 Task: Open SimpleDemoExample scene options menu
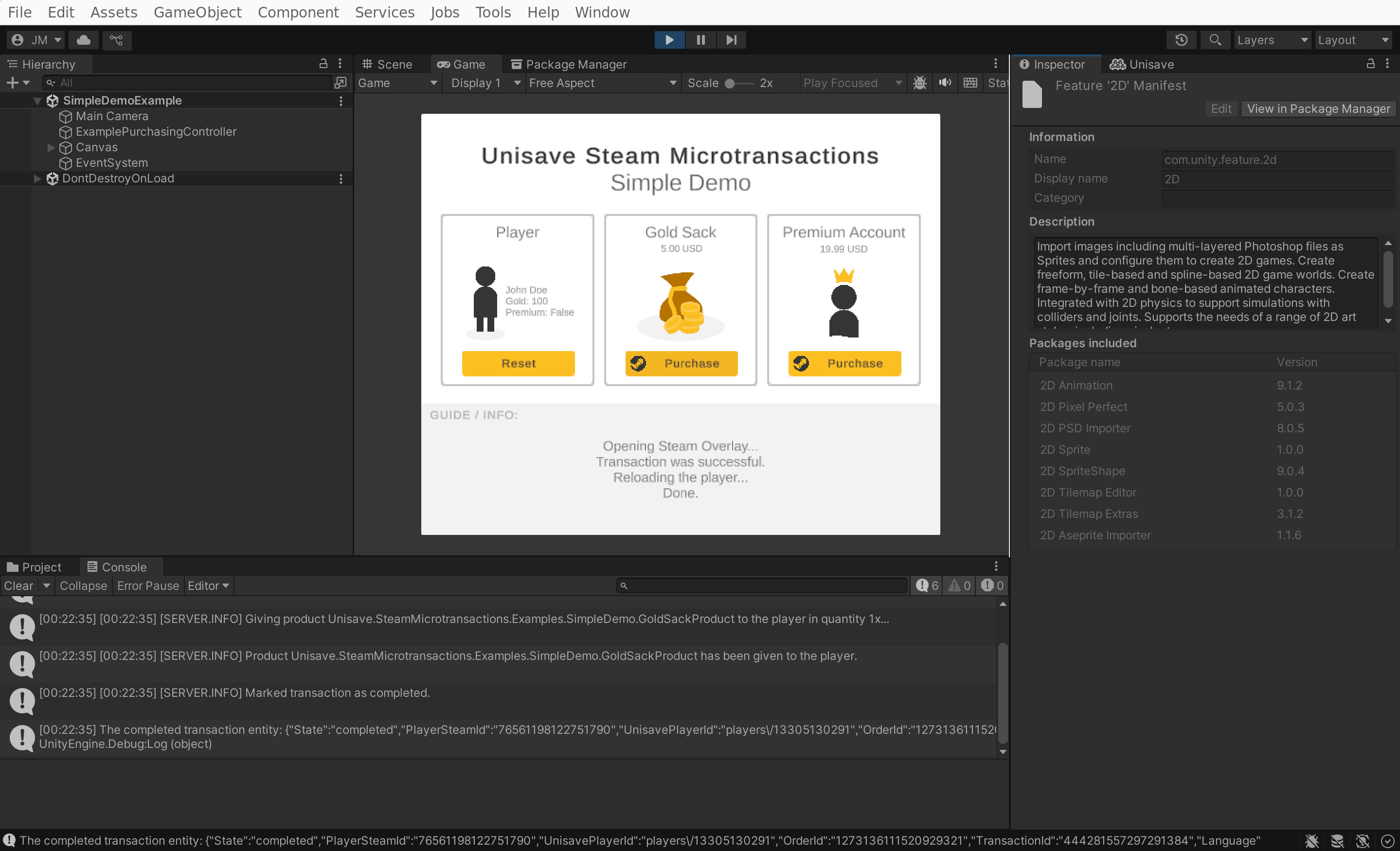tap(341, 101)
